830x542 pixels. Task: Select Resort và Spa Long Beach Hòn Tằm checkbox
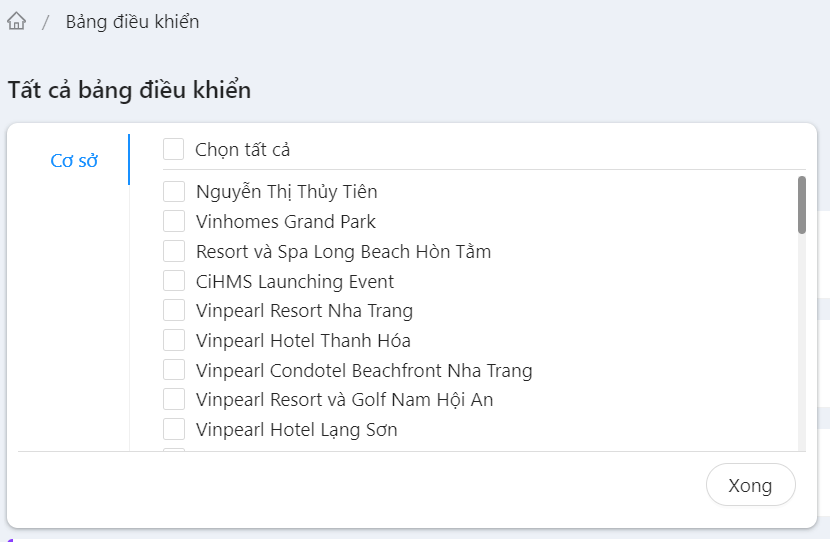(174, 251)
